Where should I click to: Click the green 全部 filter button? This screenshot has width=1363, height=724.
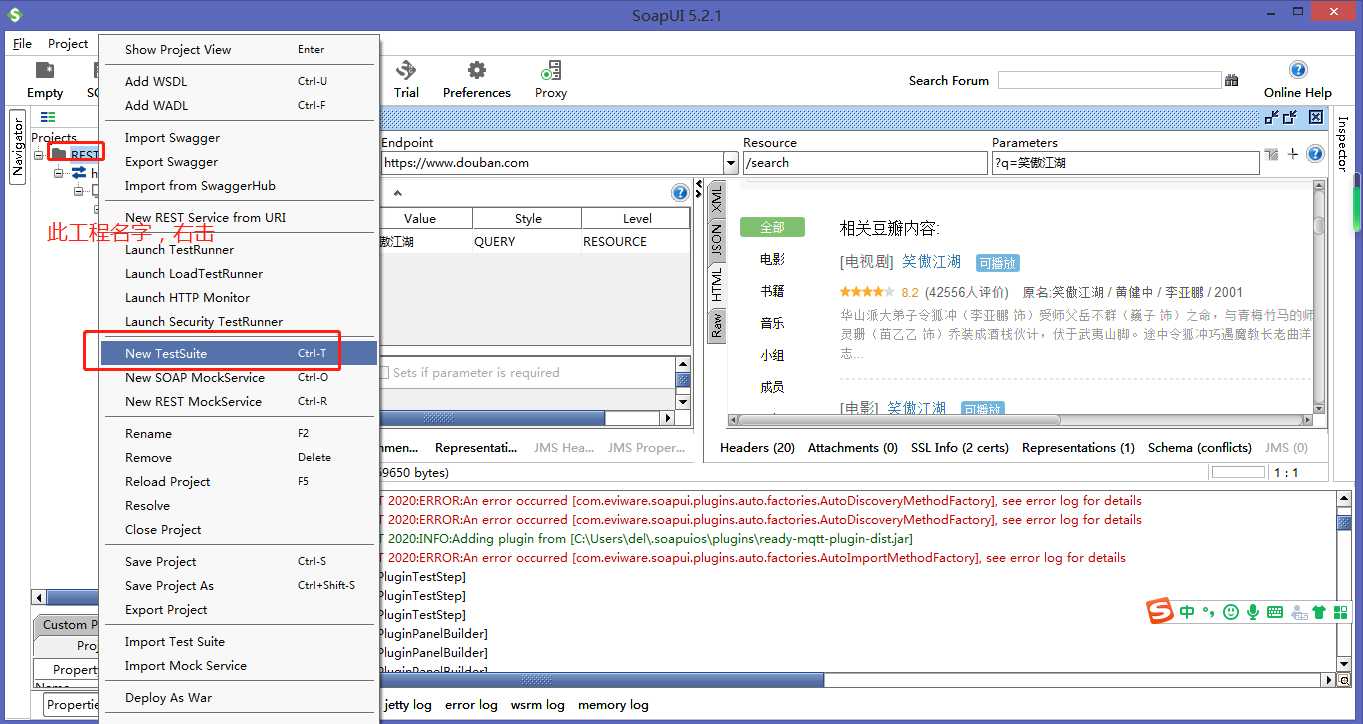[x=772, y=227]
